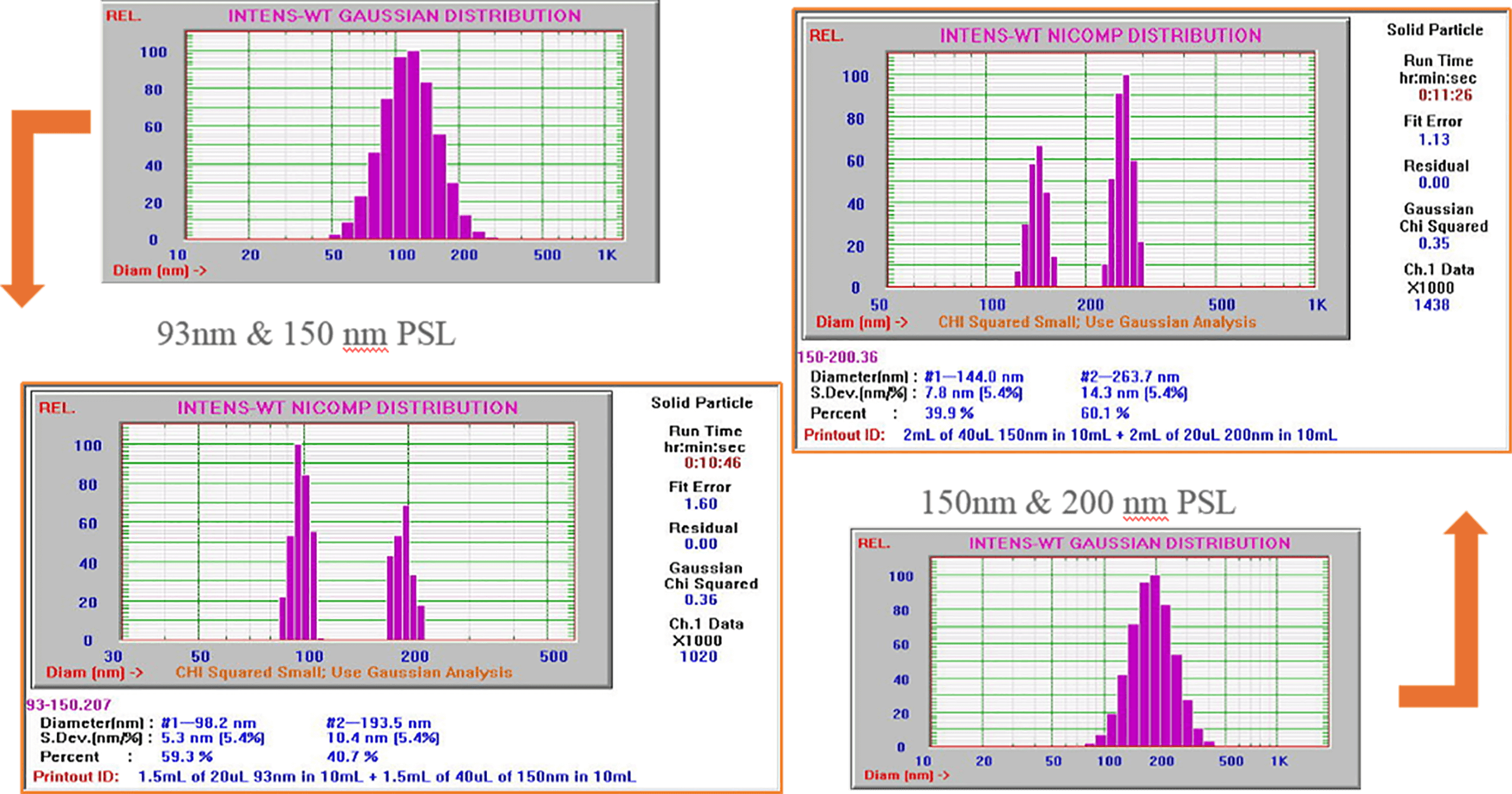This screenshot has height=794, width=1512.
Task: Click the '150nm & 200 nm PSL' caption
Action: pyautogui.click(x=1078, y=503)
